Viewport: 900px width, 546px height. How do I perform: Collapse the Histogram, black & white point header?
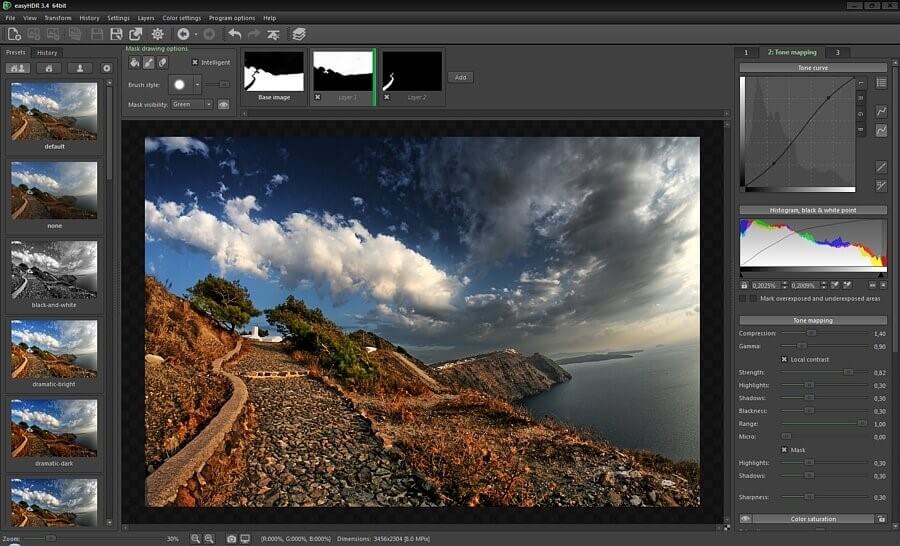click(x=813, y=210)
